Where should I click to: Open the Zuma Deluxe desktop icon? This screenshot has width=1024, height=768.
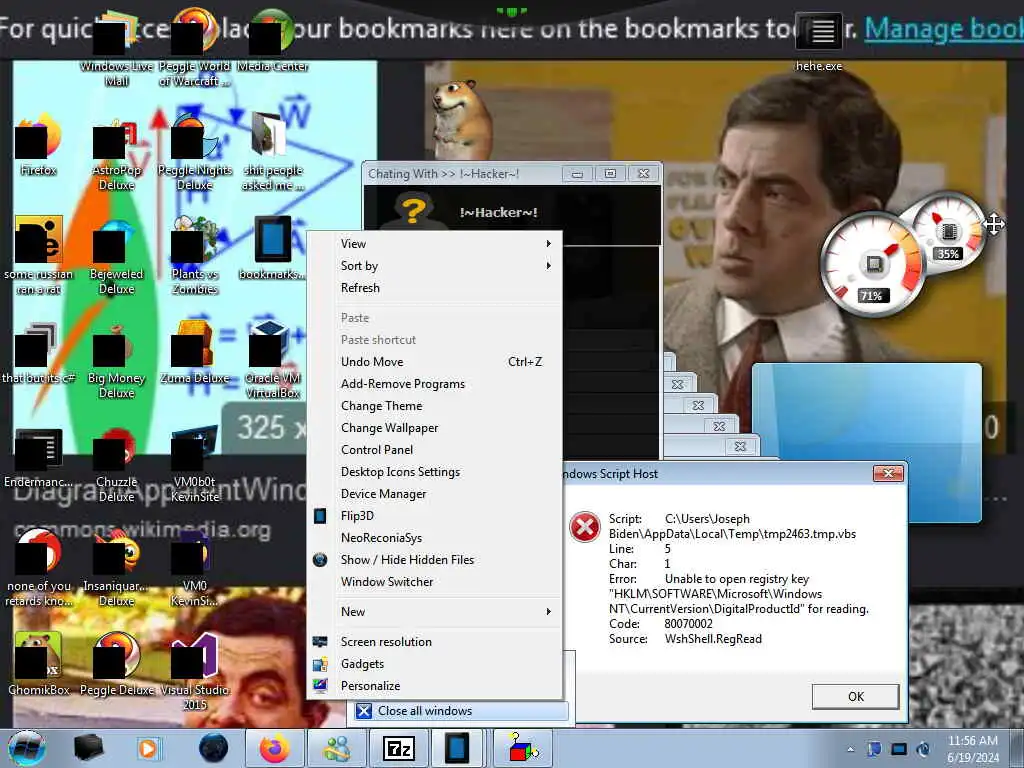point(195,353)
